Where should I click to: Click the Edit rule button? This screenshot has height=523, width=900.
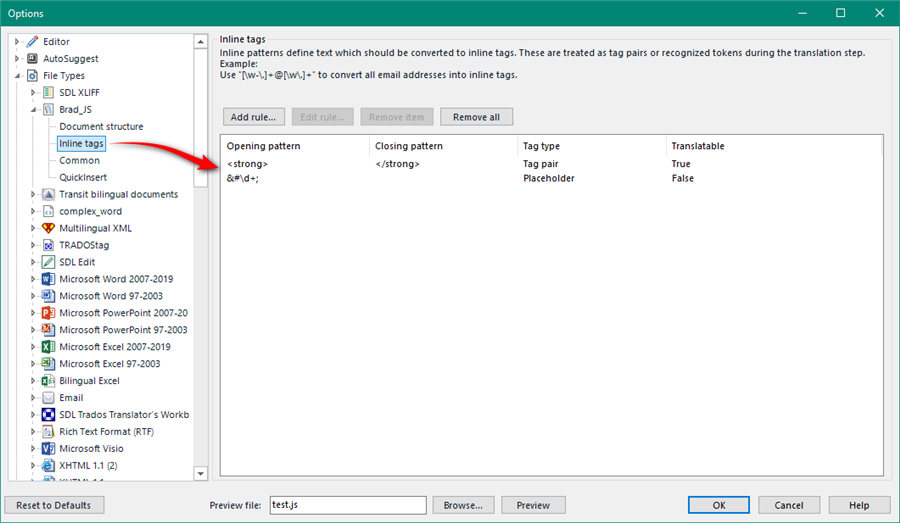(322, 117)
